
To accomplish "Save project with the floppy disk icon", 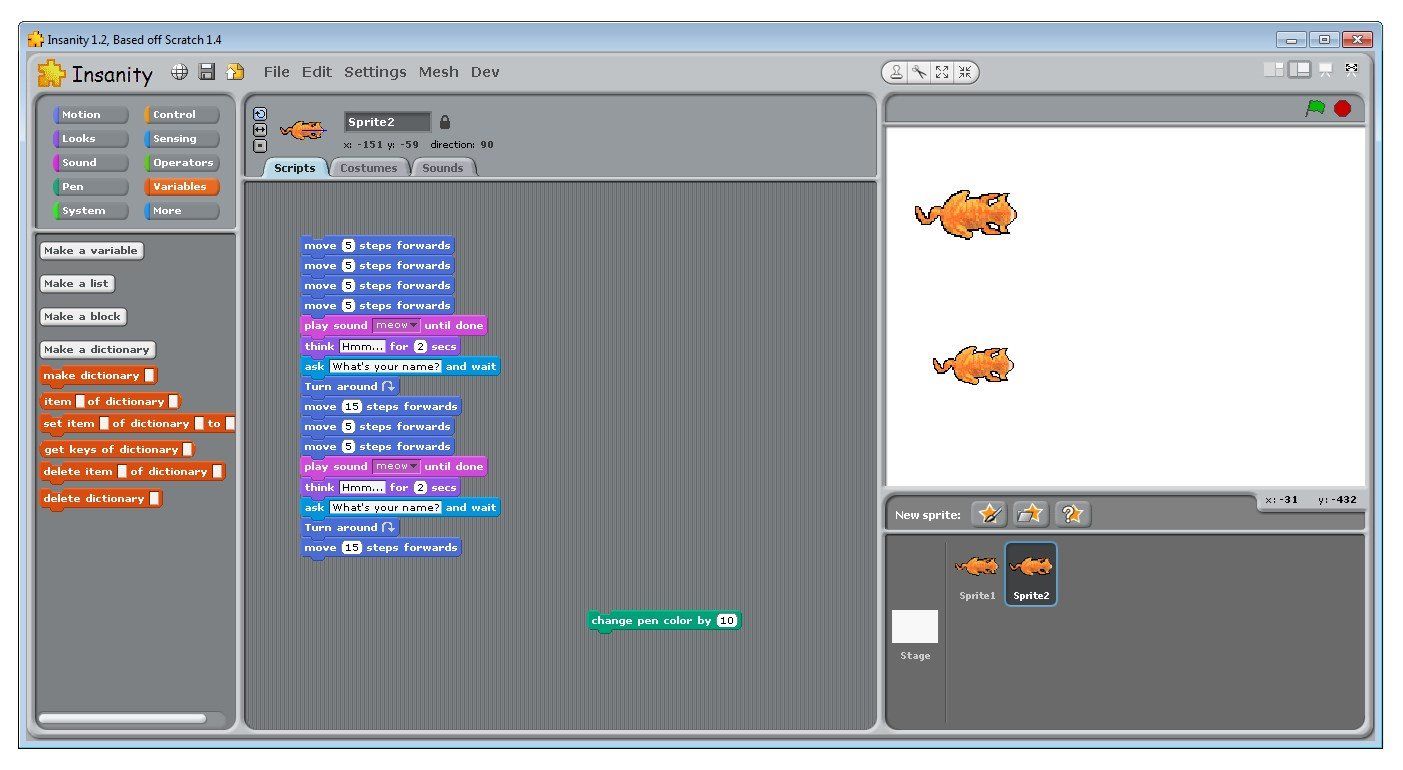I will [x=207, y=72].
